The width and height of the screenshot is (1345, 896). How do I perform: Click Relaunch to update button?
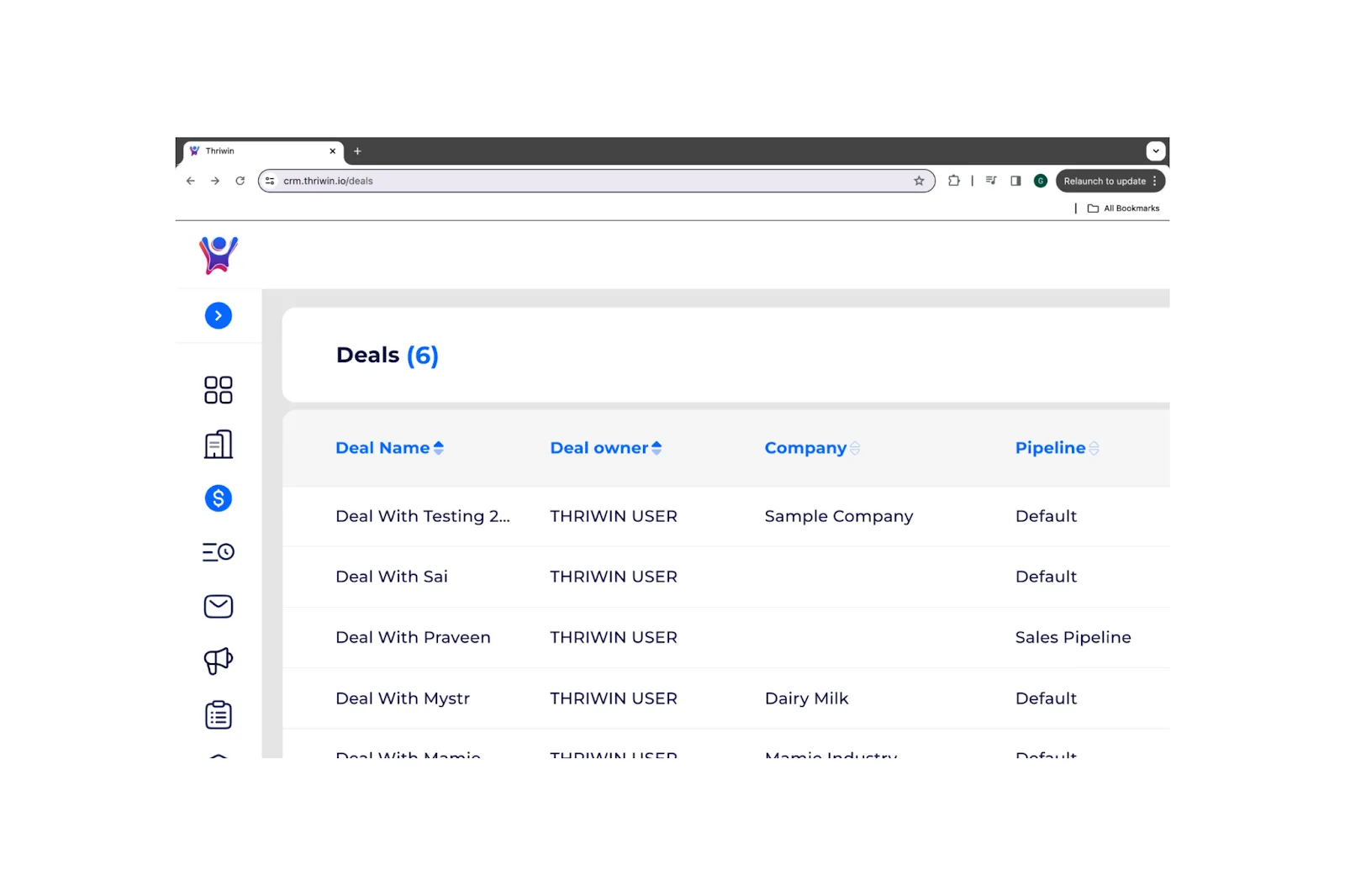click(1110, 181)
